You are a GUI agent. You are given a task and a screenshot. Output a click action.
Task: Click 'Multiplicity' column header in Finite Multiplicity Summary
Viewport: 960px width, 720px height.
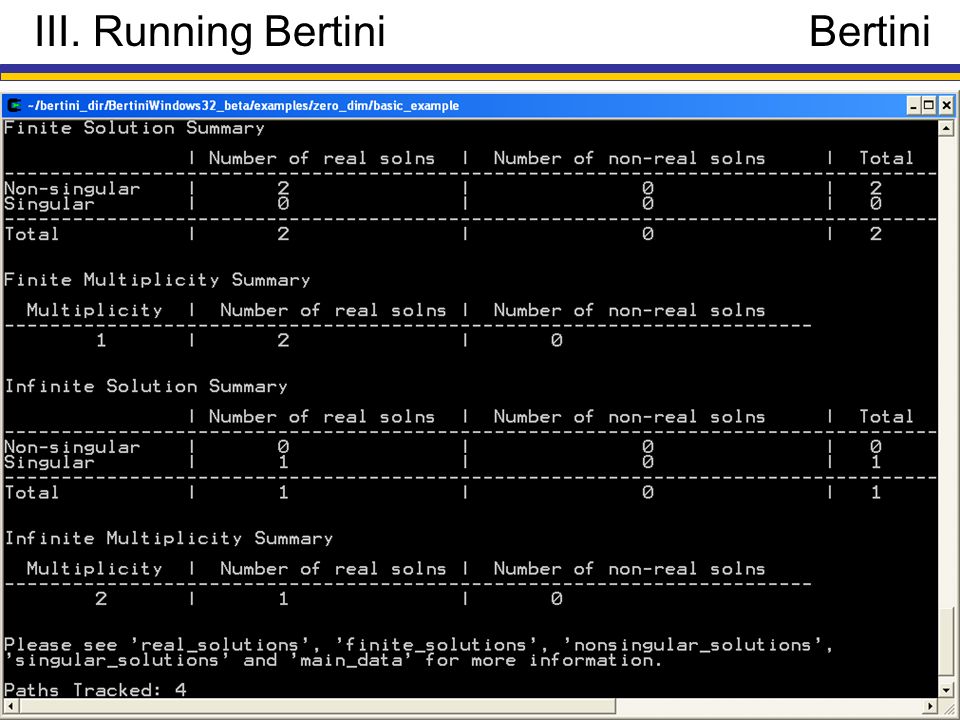tap(94, 310)
